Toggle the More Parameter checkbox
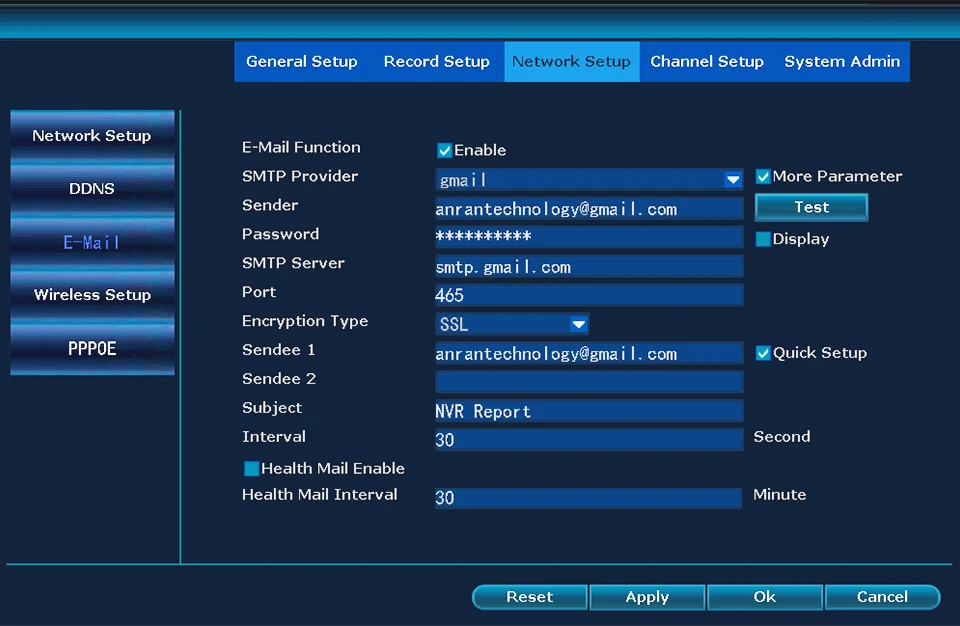The width and height of the screenshot is (960, 626). (x=763, y=177)
